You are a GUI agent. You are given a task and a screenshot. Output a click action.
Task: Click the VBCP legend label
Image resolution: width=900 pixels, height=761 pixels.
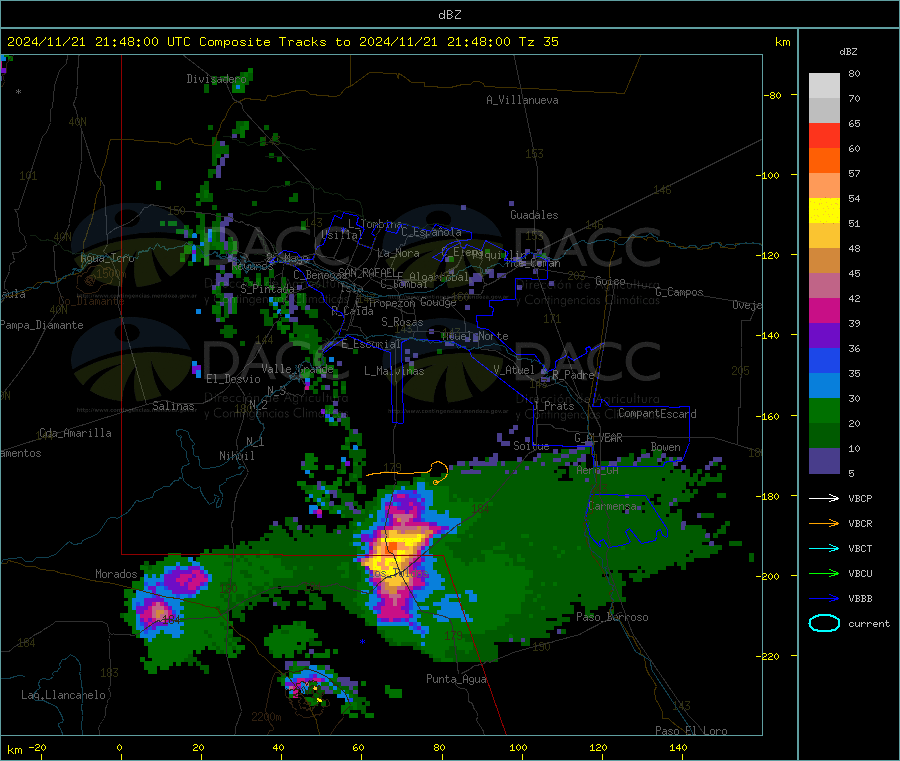pyautogui.click(x=860, y=498)
